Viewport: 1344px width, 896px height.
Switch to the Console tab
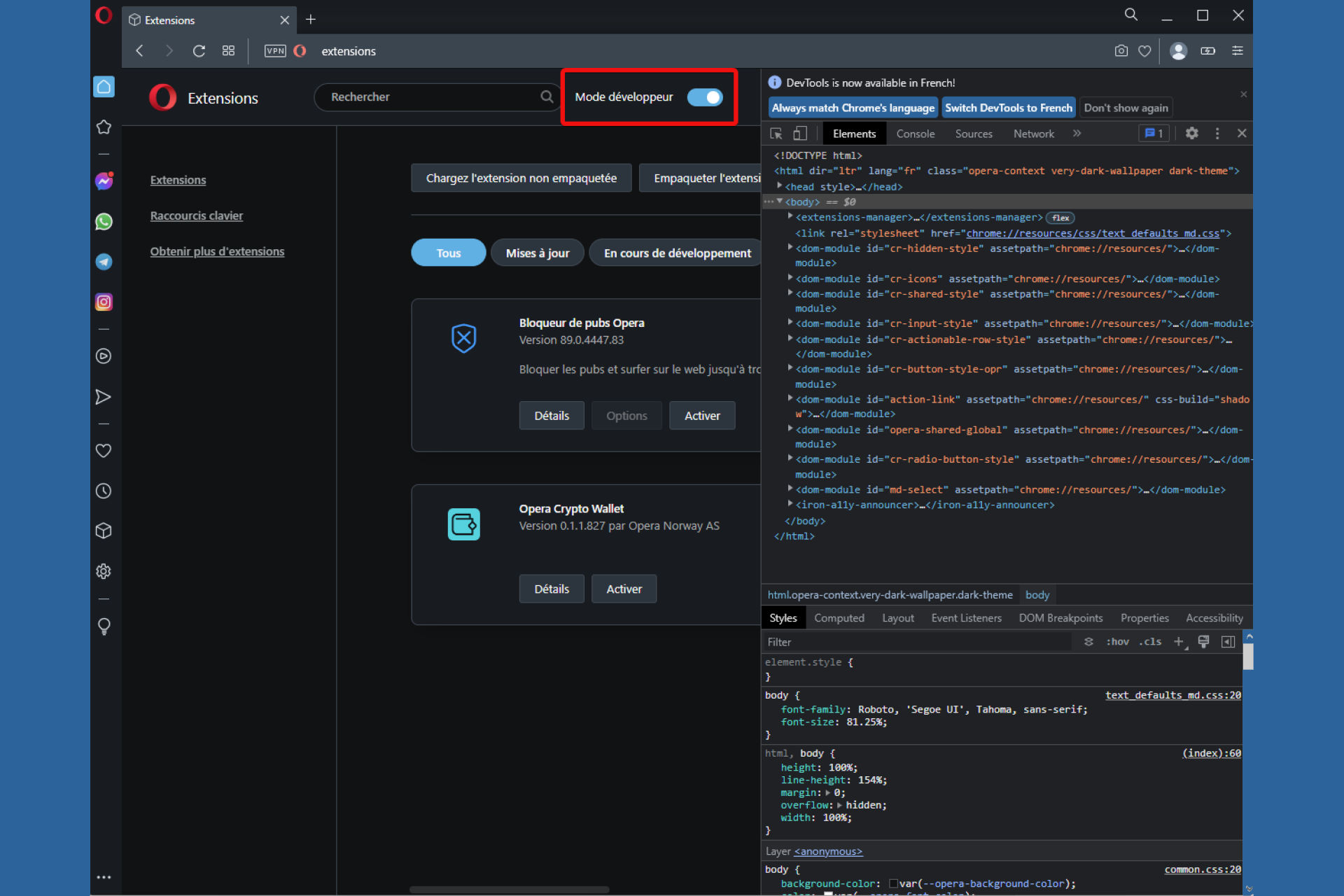point(915,134)
